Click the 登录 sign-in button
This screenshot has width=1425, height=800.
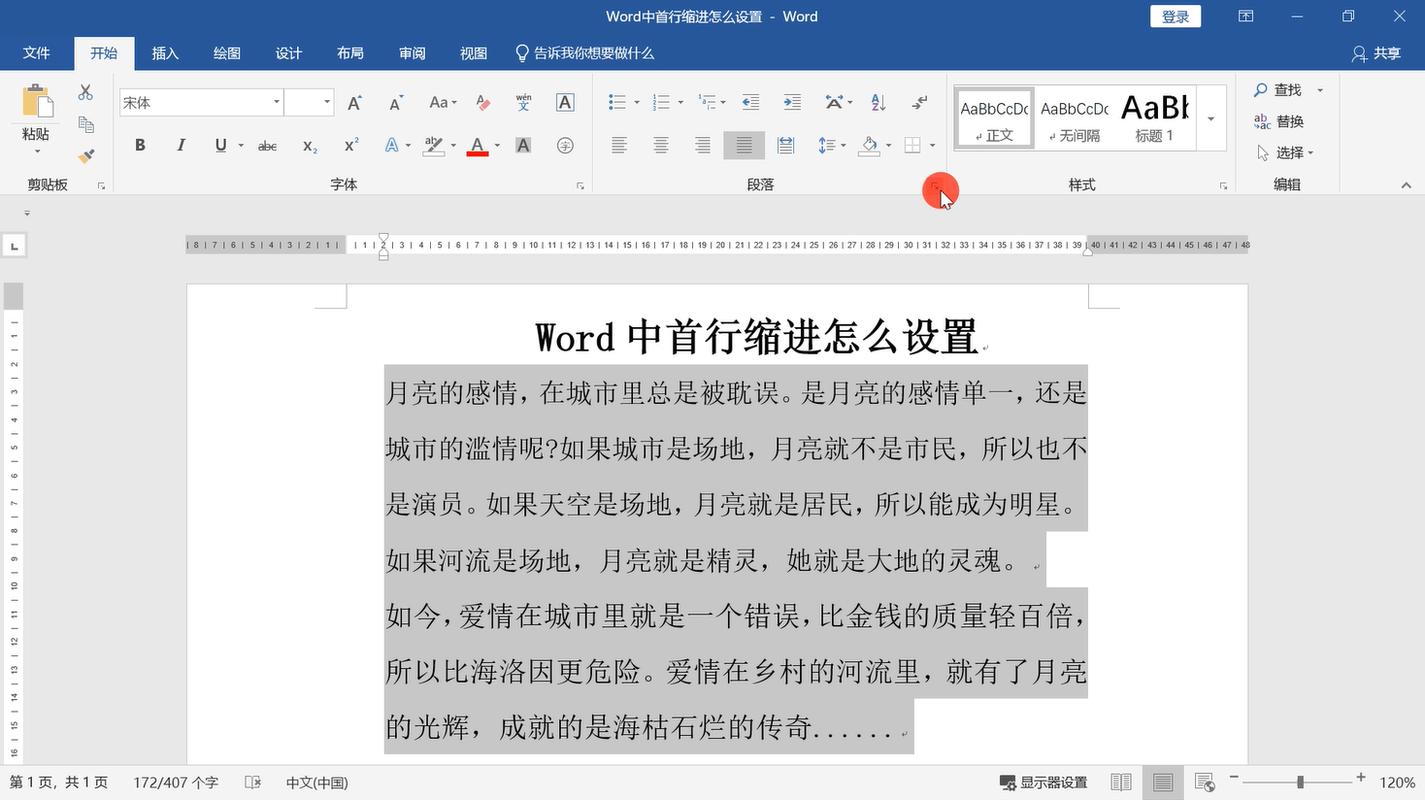tap(1176, 16)
